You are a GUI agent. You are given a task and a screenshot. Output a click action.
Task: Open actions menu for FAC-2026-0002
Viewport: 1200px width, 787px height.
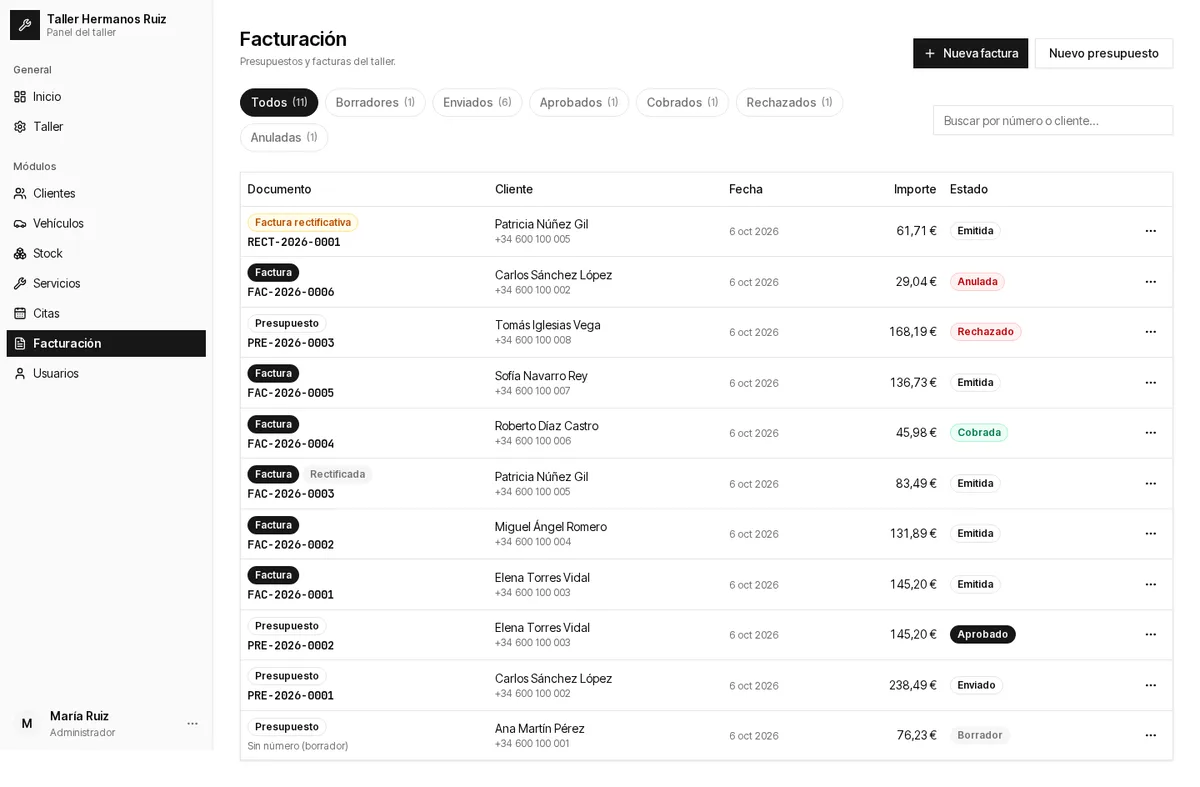(1150, 534)
